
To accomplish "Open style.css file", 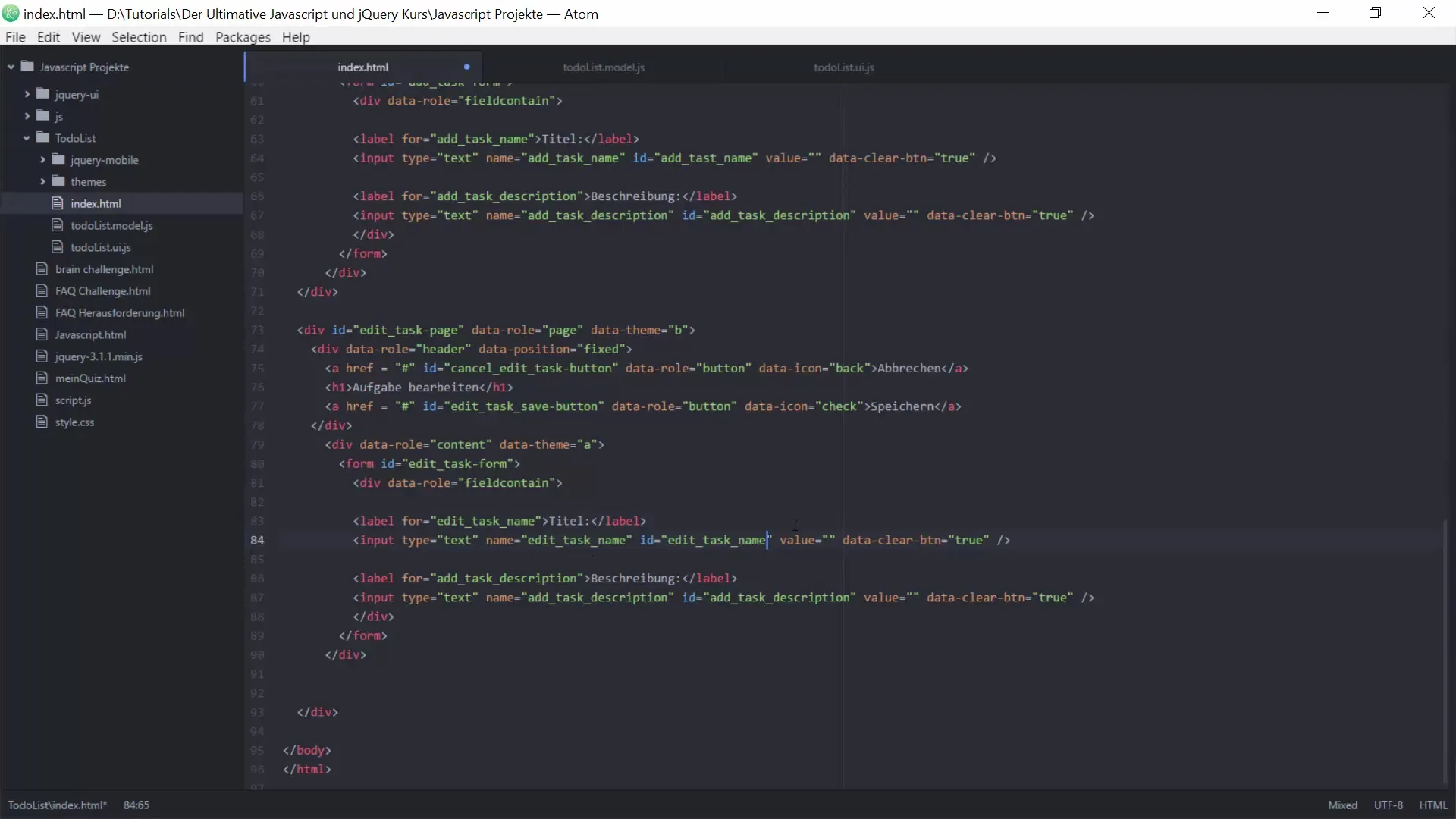I will [x=74, y=422].
